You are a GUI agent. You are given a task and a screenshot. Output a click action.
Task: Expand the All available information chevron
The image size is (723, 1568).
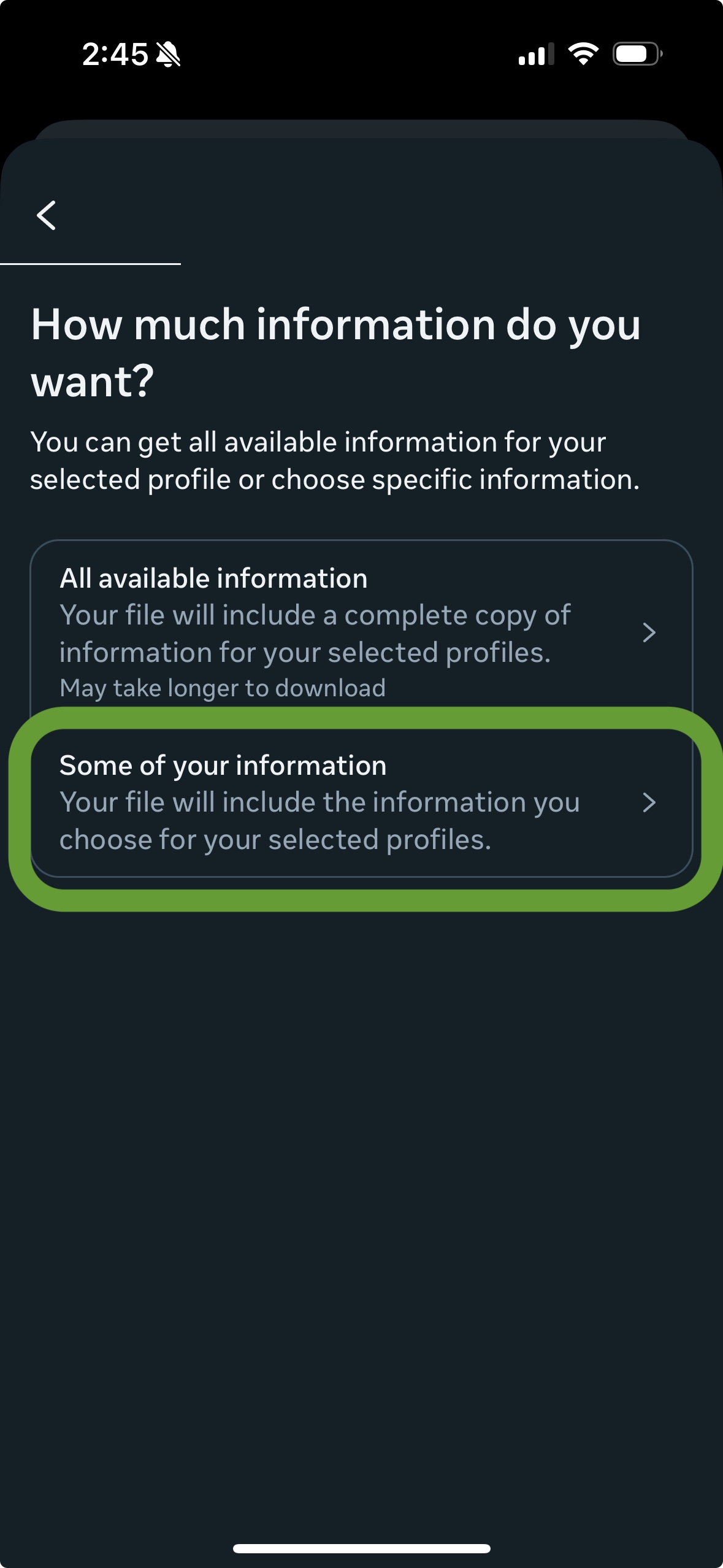tap(649, 632)
